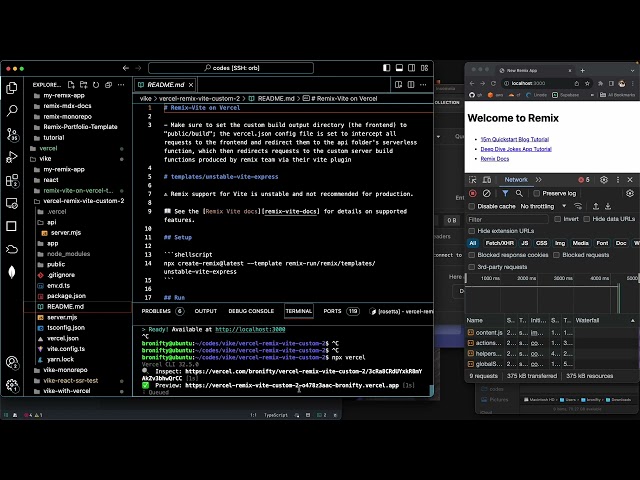640x480 pixels.
Task: Close the README.md editor tab
Action: point(191,85)
